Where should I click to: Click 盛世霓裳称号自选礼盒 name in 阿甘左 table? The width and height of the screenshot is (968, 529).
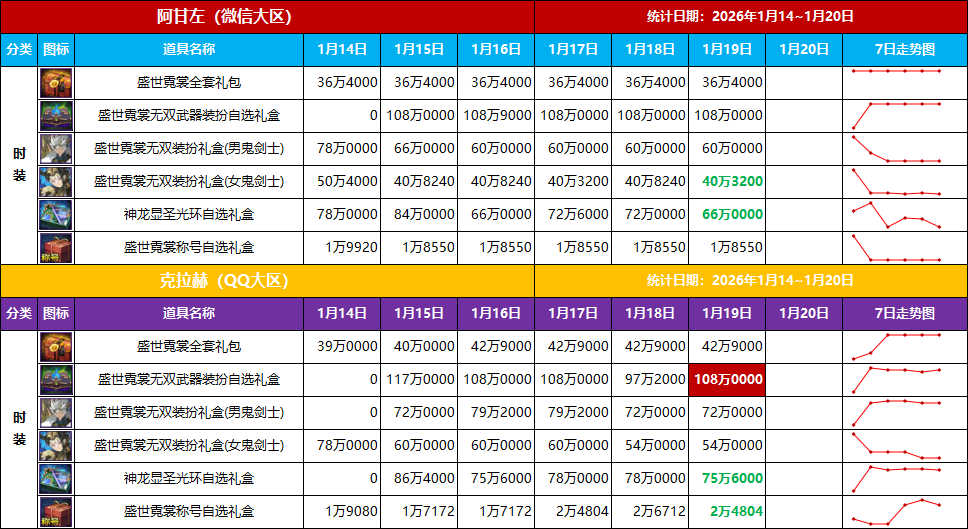coord(189,248)
